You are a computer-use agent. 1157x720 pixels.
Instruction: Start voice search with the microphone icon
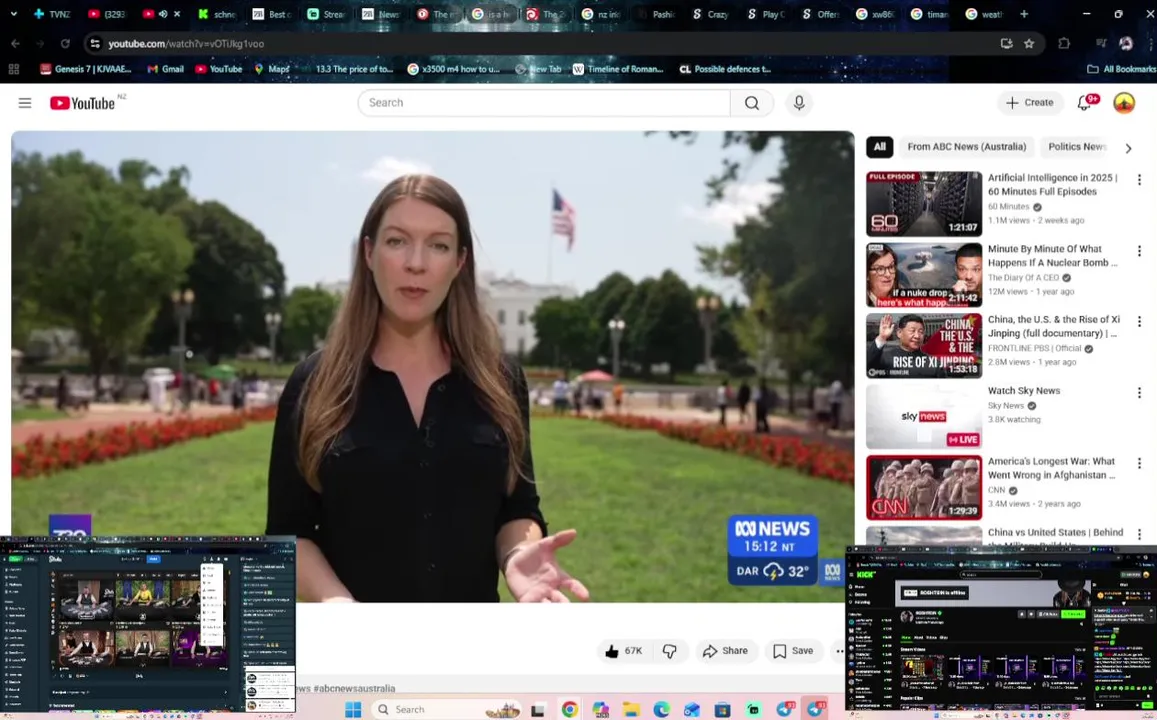(x=798, y=103)
